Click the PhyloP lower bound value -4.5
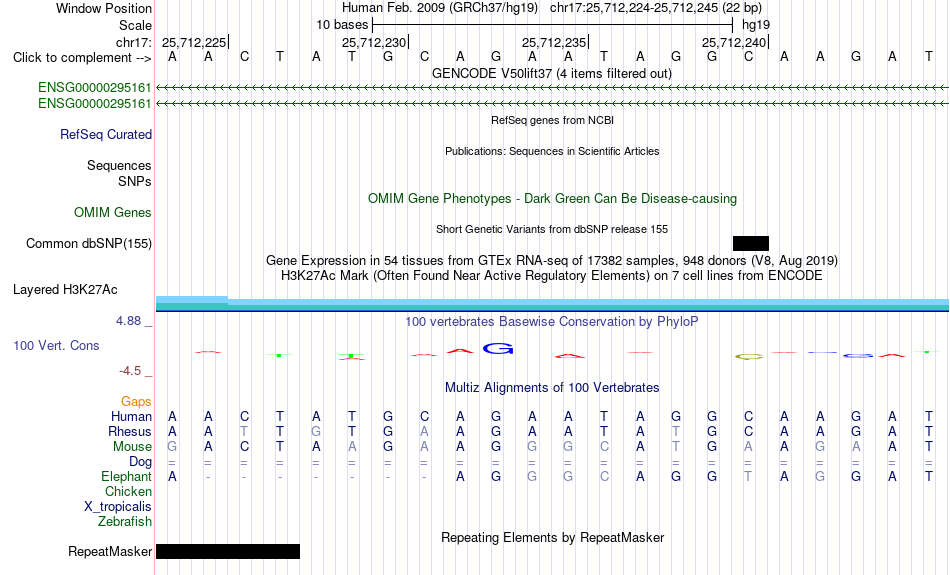The height and width of the screenshot is (575, 950). coord(130,371)
